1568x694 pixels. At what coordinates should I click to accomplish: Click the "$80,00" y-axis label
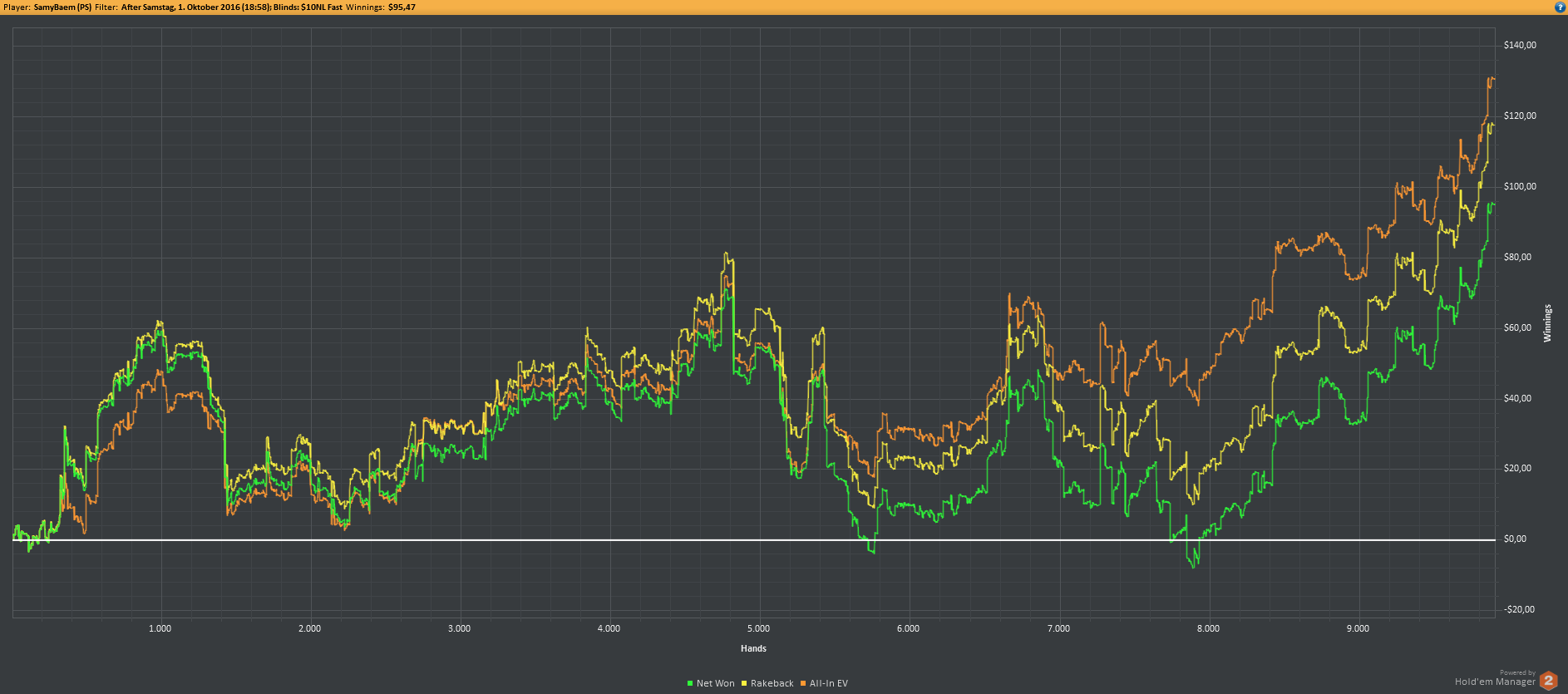coord(1517,257)
